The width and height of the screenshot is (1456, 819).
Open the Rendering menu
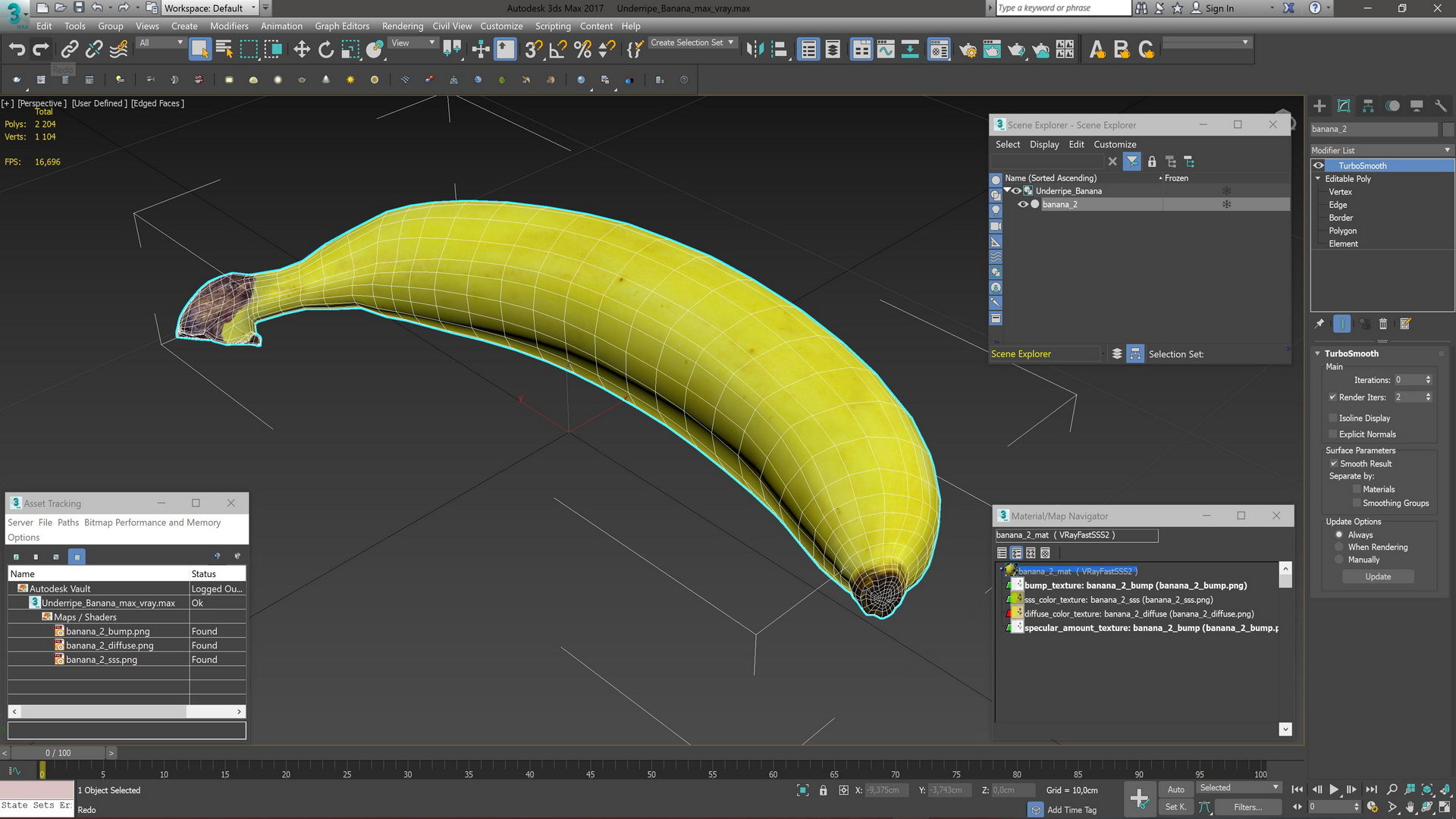coord(403,26)
